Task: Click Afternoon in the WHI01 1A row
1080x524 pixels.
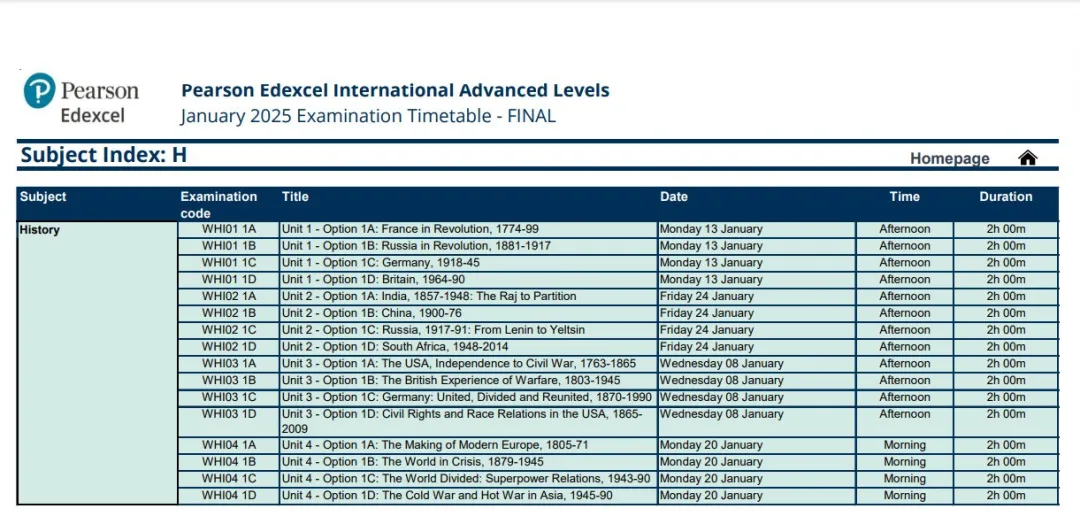Action: pyautogui.click(x=904, y=229)
